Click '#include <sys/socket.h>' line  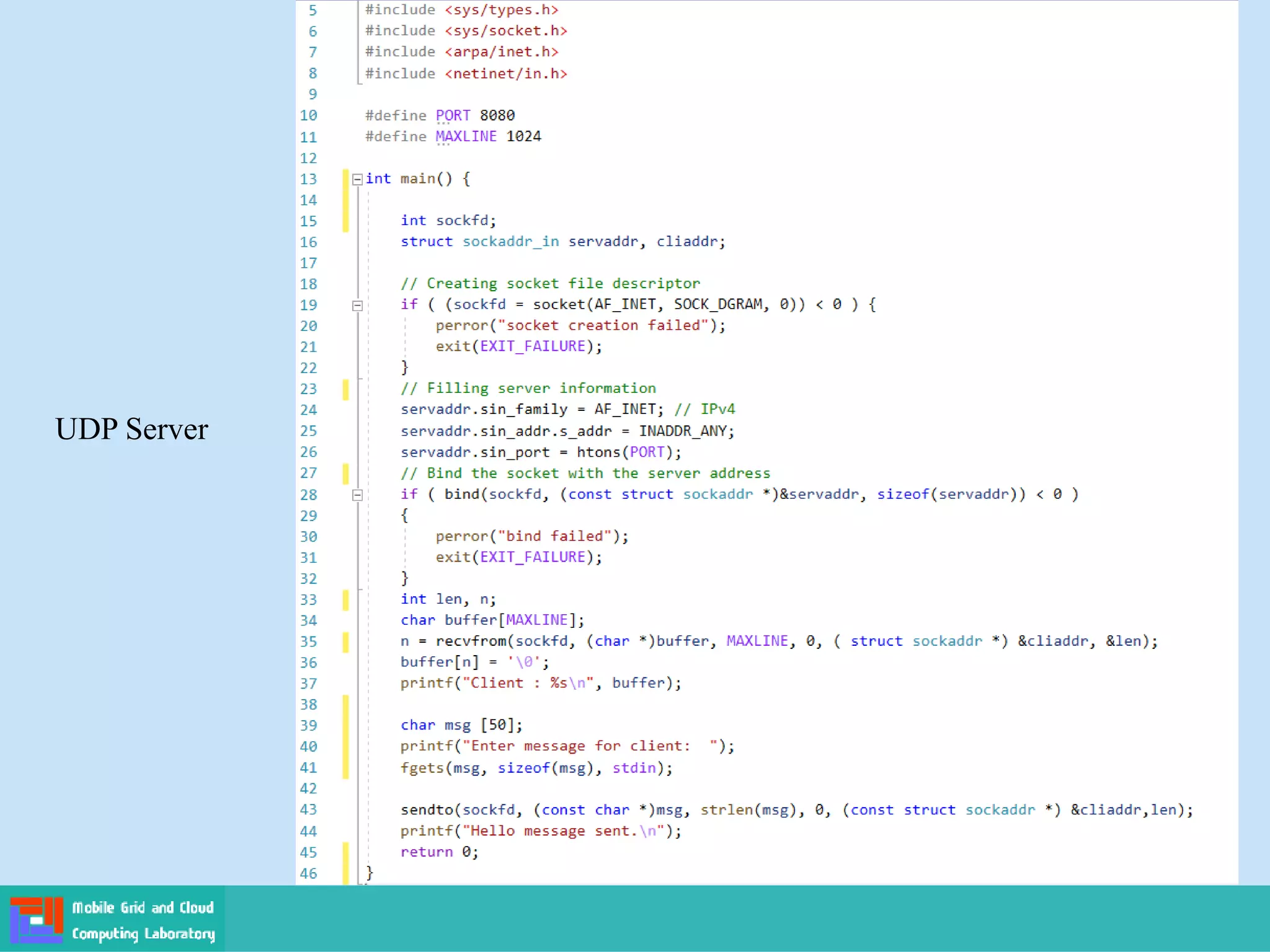[x=466, y=31]
